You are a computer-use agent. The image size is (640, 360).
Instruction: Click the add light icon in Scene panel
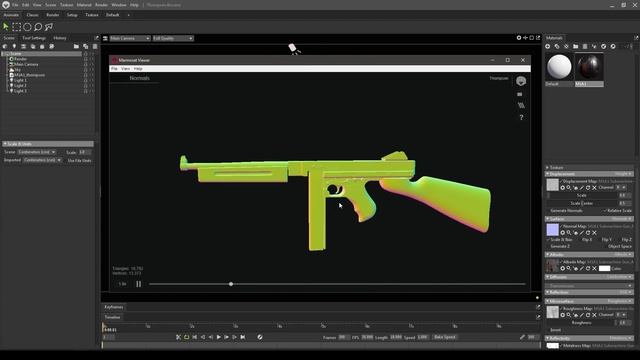point(14,47)
